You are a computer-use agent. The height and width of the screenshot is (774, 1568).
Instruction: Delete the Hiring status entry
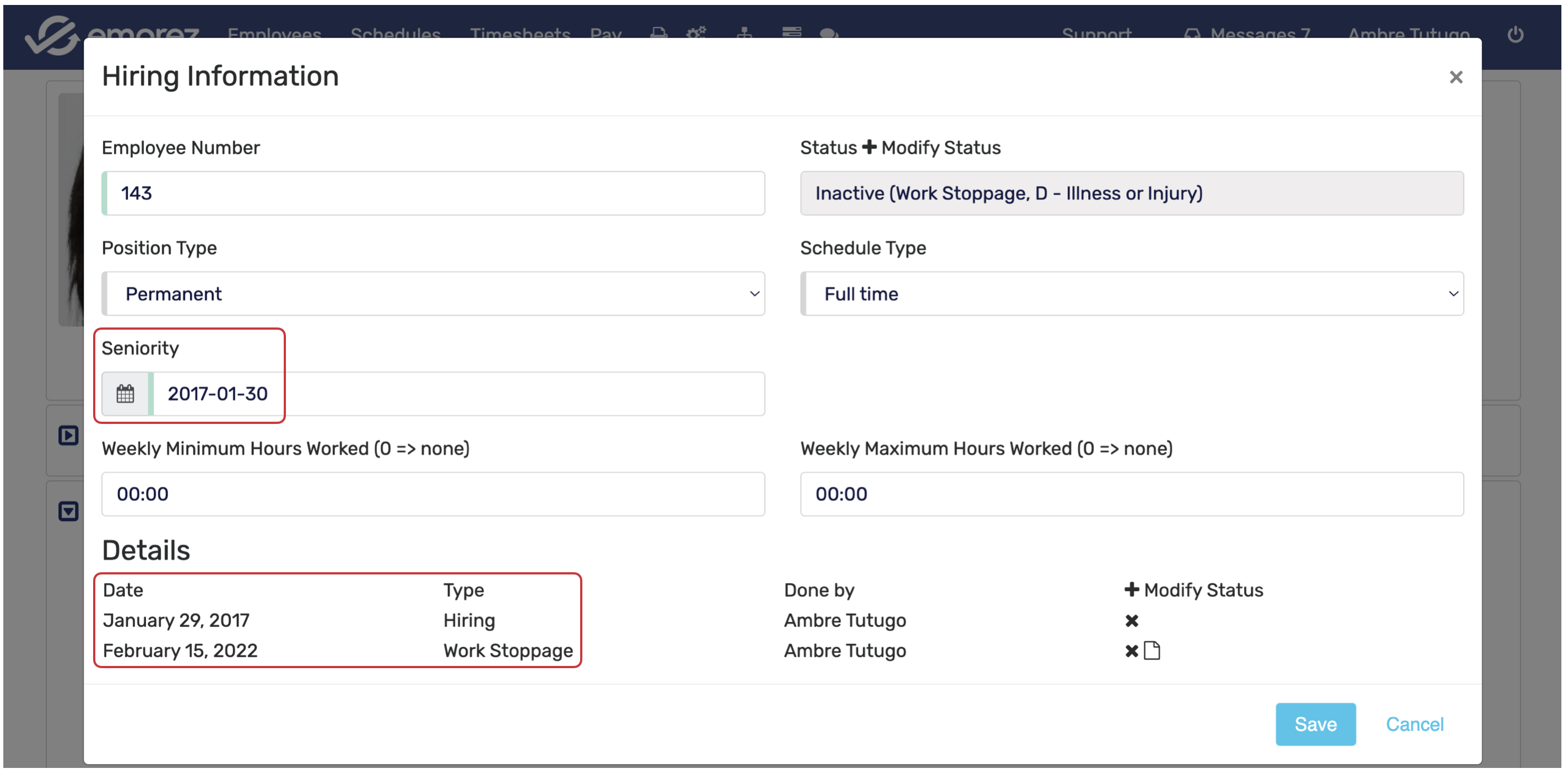click(1131, 621)
